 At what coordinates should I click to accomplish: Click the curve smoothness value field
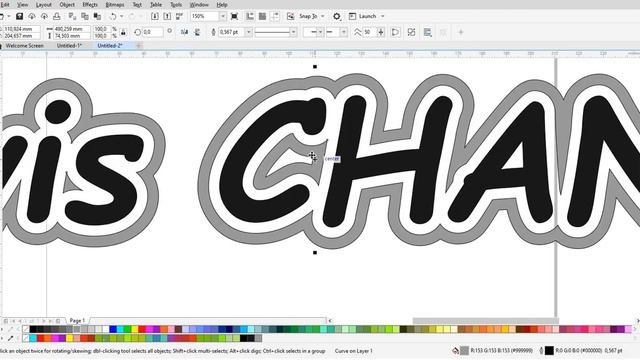pos(369,32)
